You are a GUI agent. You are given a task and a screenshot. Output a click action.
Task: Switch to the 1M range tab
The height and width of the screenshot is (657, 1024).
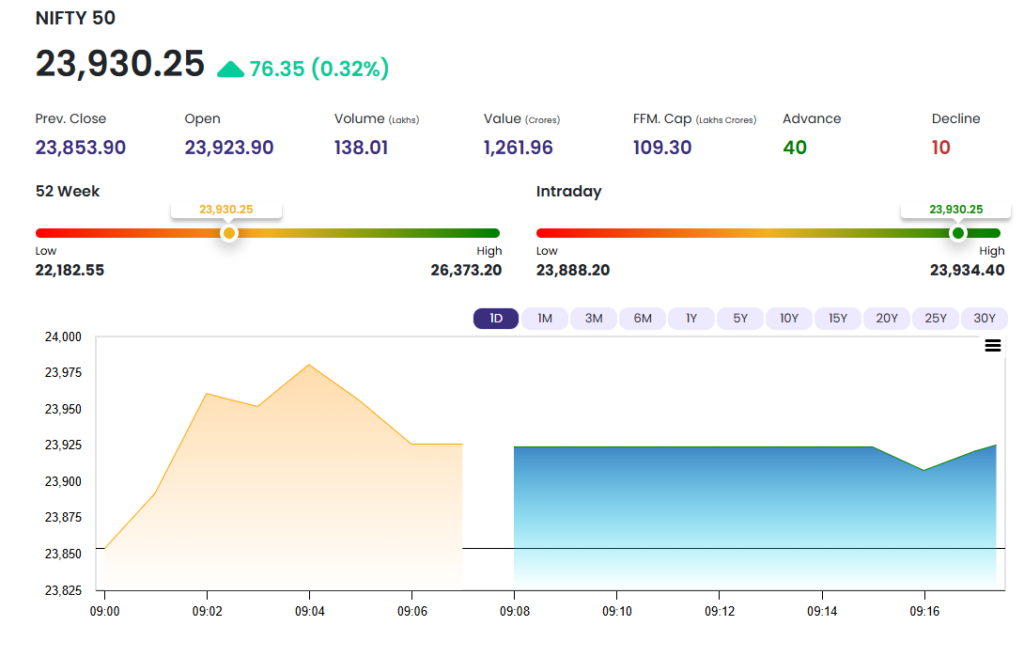[545, 318]
